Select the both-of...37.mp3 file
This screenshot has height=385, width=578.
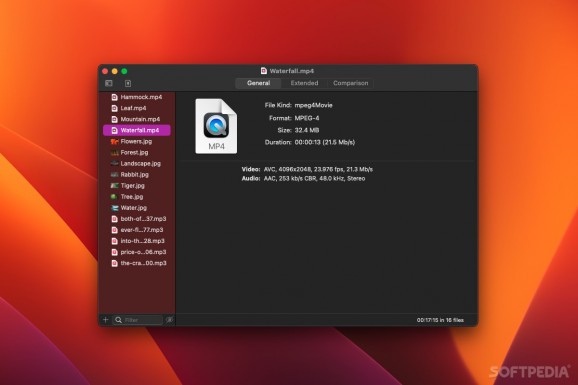[x=137, y=219]
